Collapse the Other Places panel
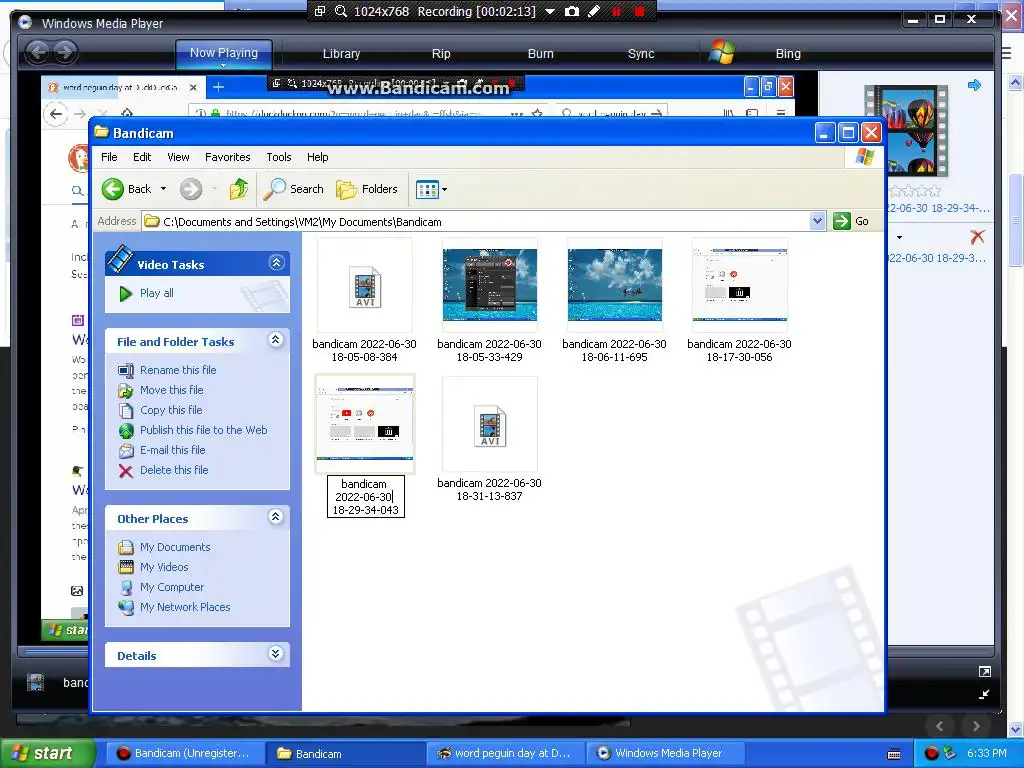This screenshot has height=768, width=1024. (x=276, y=517)
